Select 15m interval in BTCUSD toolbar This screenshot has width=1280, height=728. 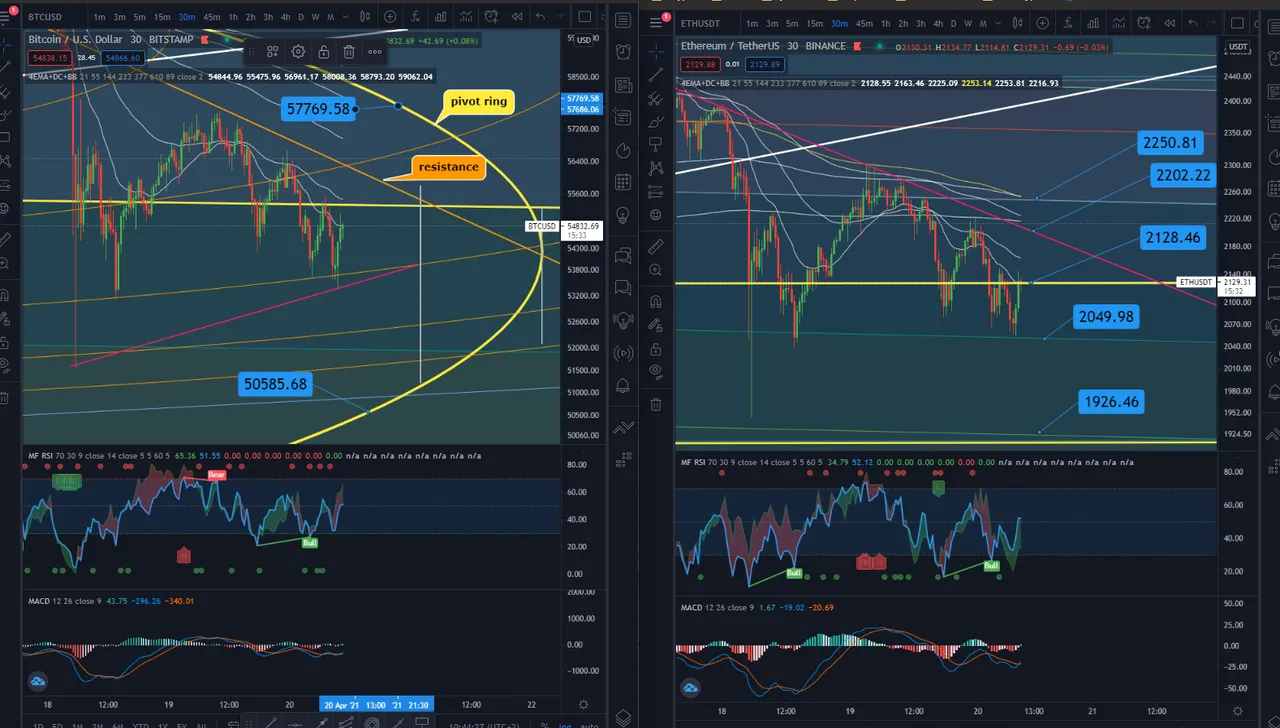(x=162, y=17)
